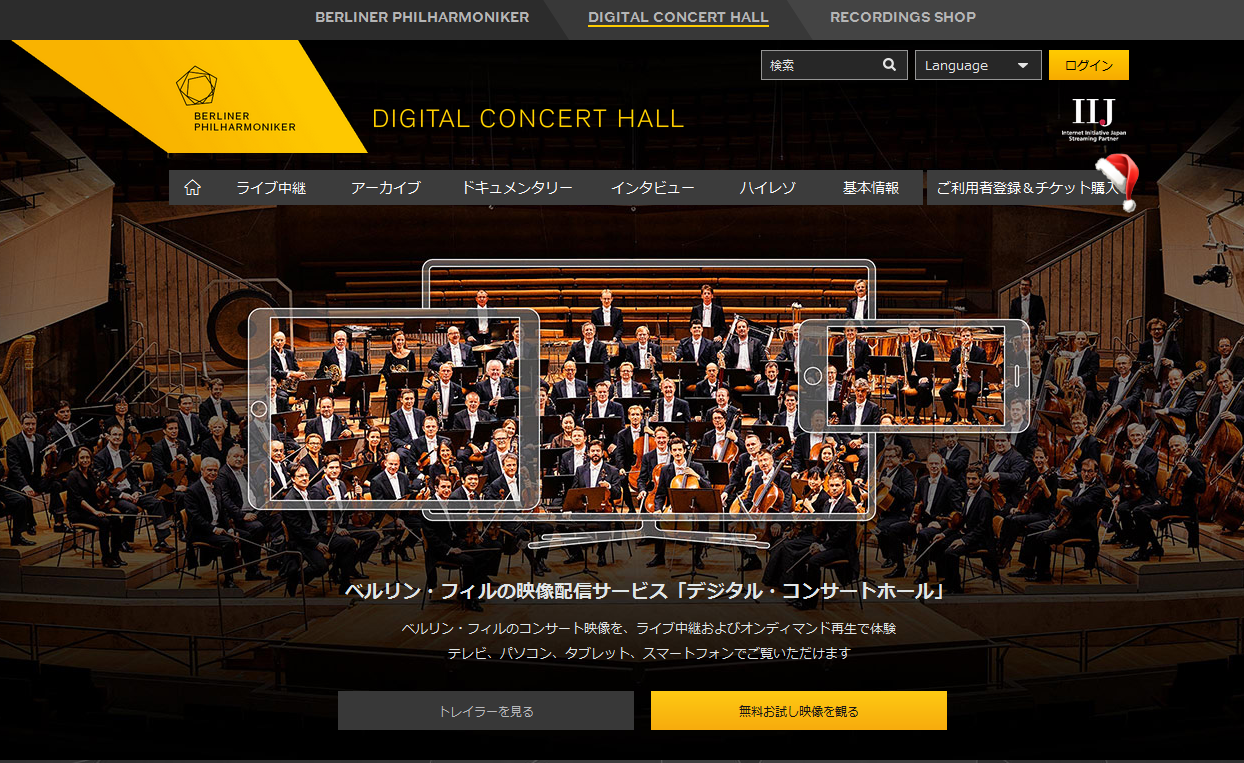1244x763 pixels.
Task: Open the アーカイブ menu item
Action: point(386,187)
